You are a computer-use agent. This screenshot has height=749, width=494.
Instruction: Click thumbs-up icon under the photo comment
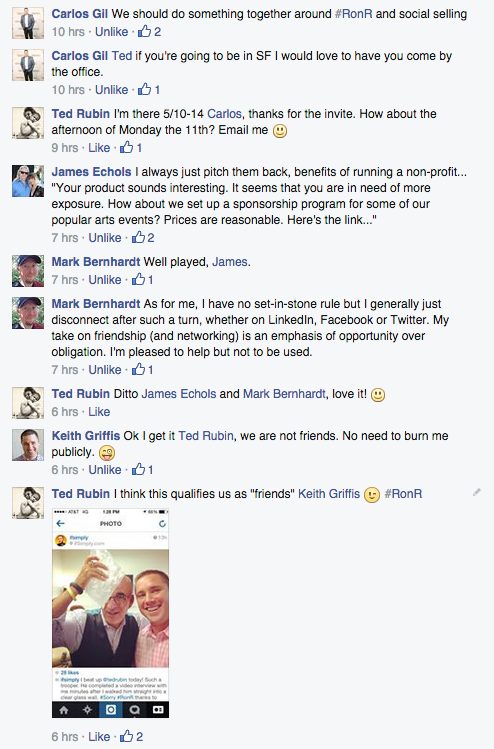tap(127, 736)
